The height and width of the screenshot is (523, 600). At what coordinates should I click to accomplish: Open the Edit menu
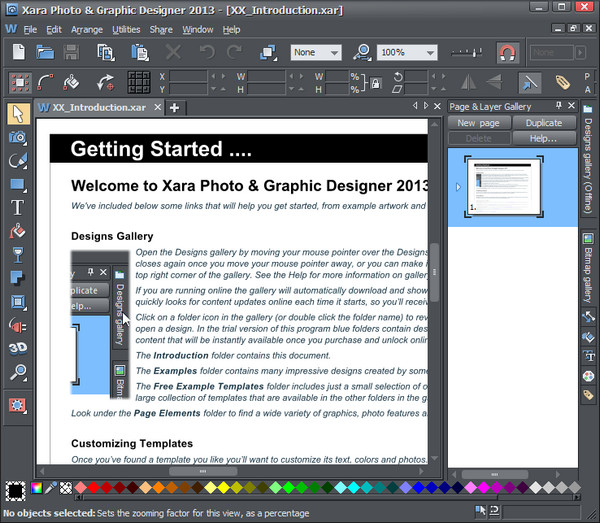pyautogui.click(x=54, y=29)
